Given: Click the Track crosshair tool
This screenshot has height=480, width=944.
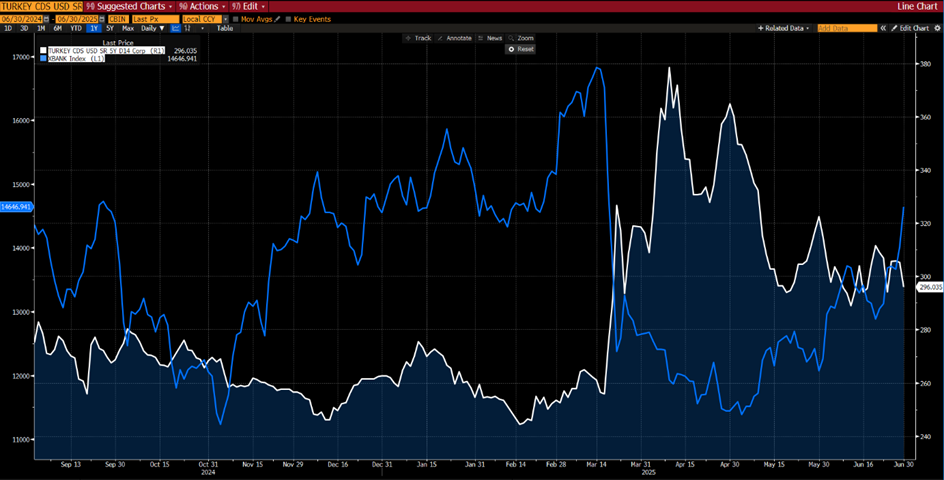Looking at the screenshot, I should [420, 38].
